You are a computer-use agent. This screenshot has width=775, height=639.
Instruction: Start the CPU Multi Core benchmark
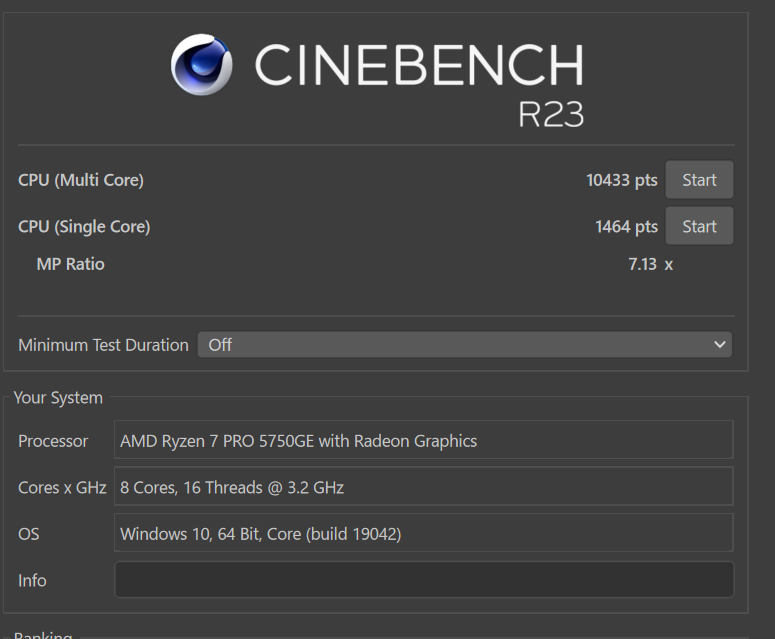pos(699,180)
